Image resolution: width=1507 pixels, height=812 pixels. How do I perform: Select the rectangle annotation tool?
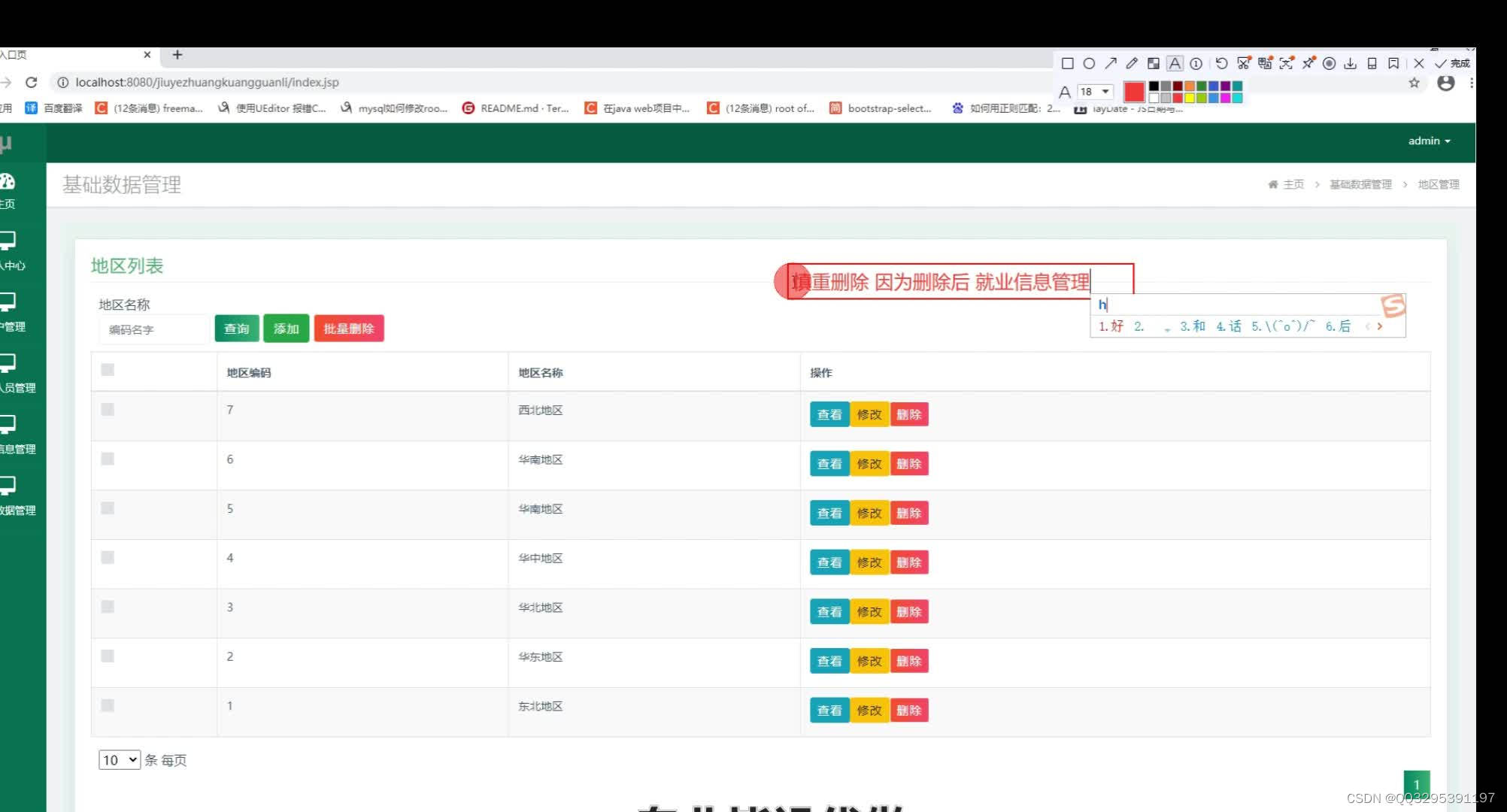click(1067, 63)
